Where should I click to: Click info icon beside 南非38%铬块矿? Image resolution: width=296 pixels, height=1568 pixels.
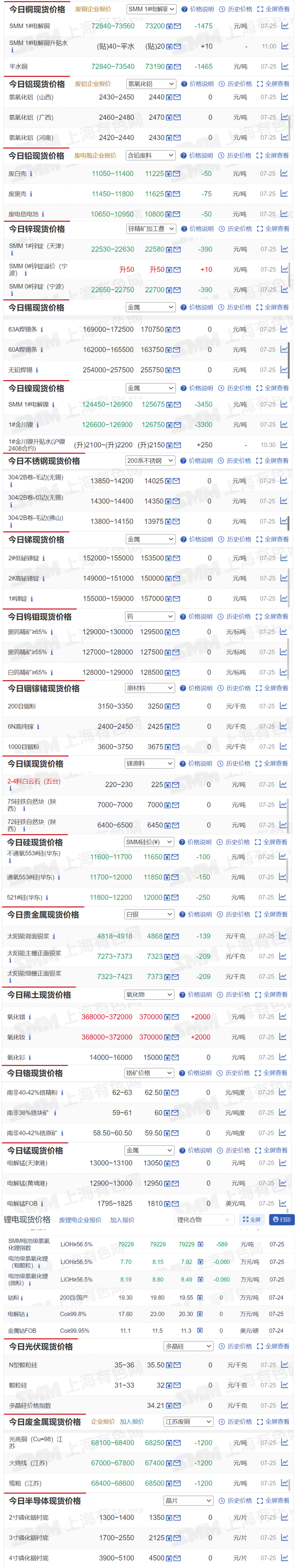(x=55, y=1113)
